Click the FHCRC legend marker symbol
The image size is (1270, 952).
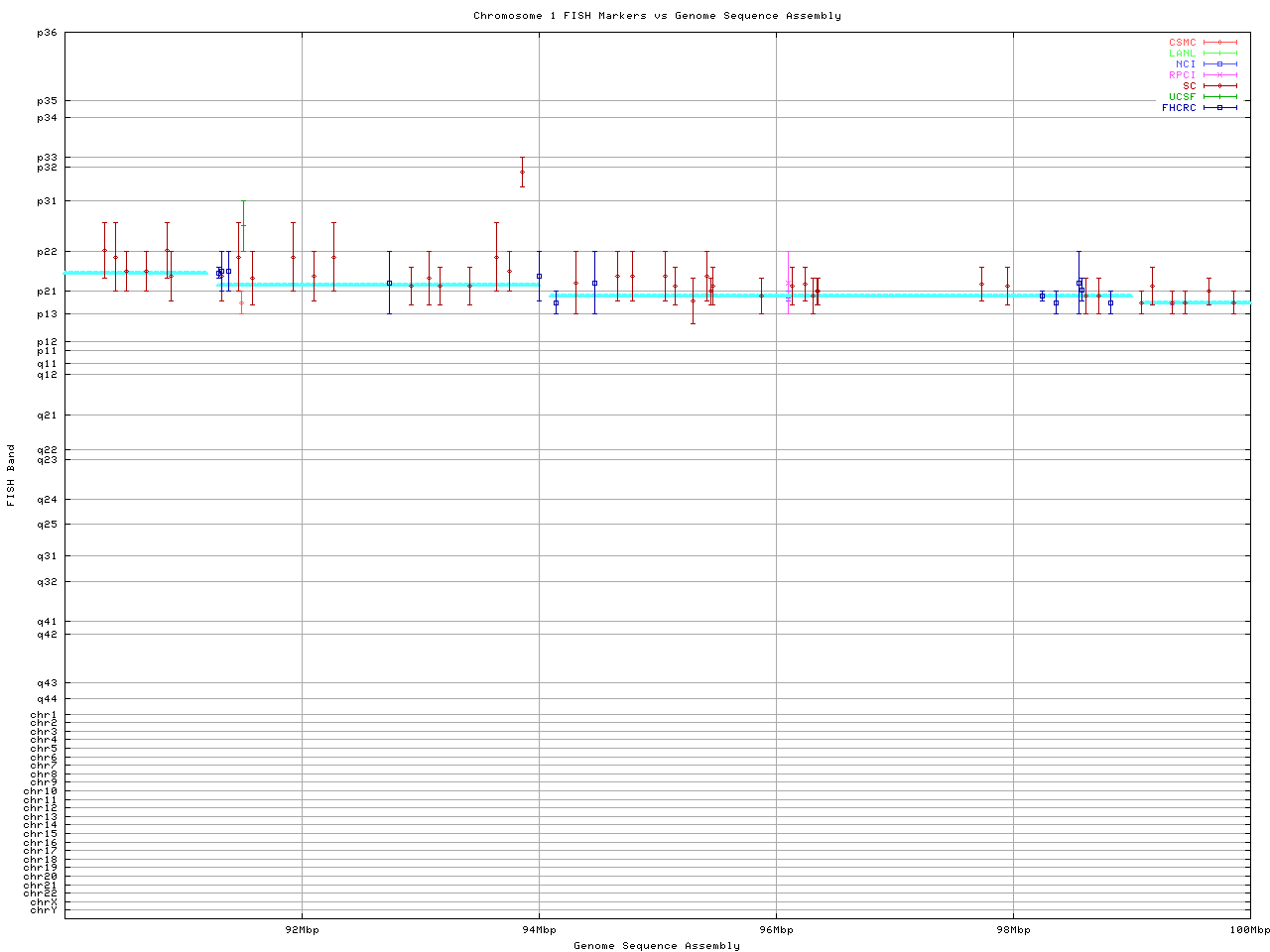pyautogui.click(x=1219, y=108)
